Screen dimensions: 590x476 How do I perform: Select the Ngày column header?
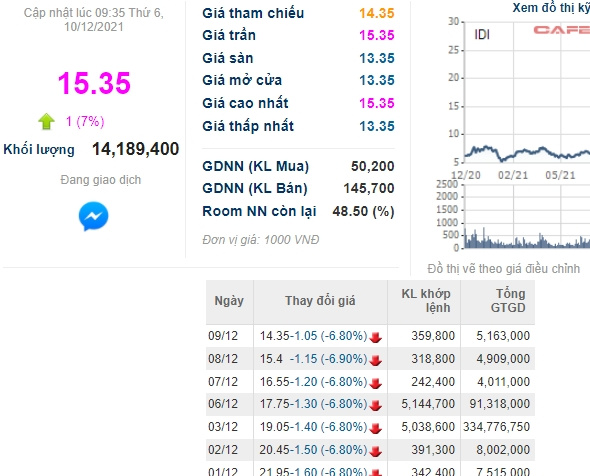229,301
